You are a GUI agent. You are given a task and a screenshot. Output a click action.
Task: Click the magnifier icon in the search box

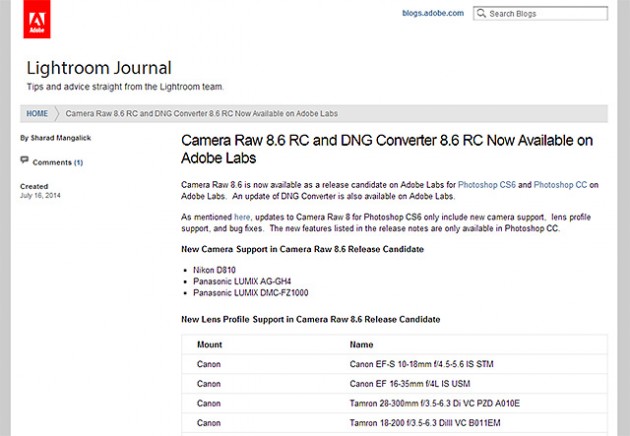pos(481,14)
